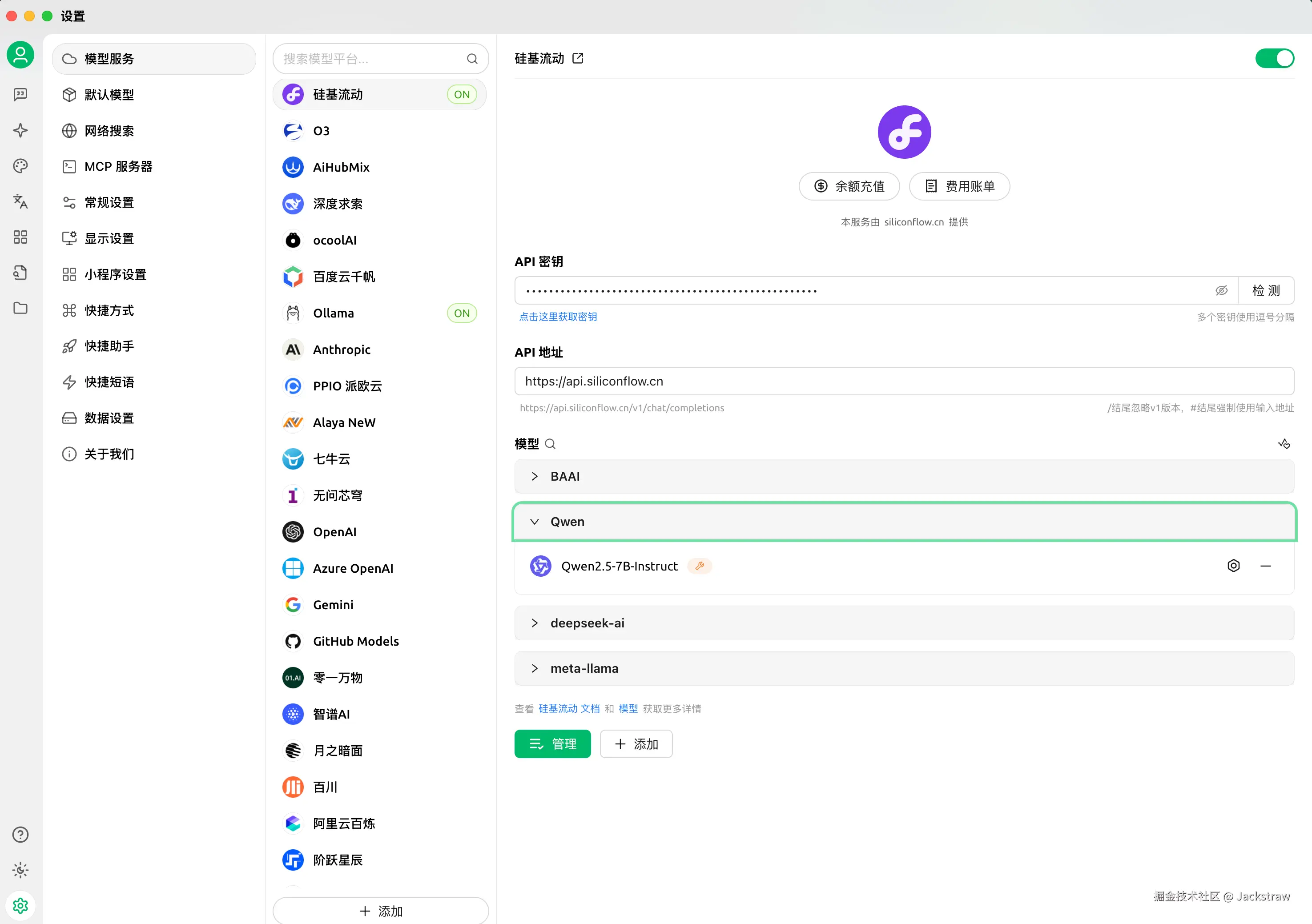Open 硅基流动 external website link icon
Screen dimensions: 1312x924
pyautogui.click(x=578, y=58)
